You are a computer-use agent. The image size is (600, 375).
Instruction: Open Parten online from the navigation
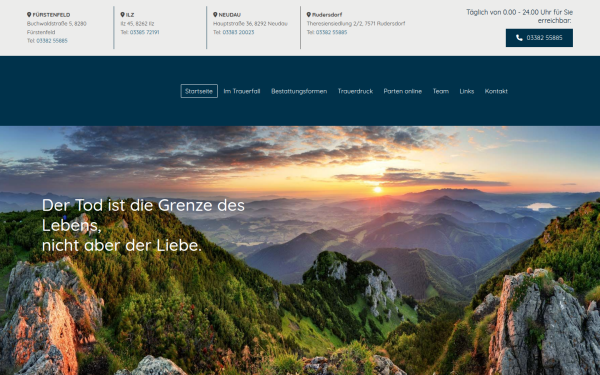pos(403,91)
